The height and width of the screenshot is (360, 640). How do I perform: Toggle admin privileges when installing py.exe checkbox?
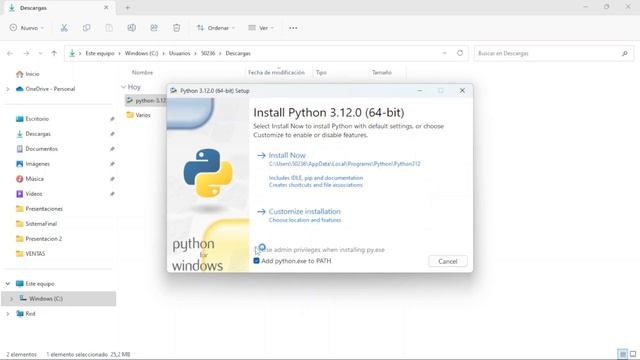pyautogui.click(x=256, y=249)
